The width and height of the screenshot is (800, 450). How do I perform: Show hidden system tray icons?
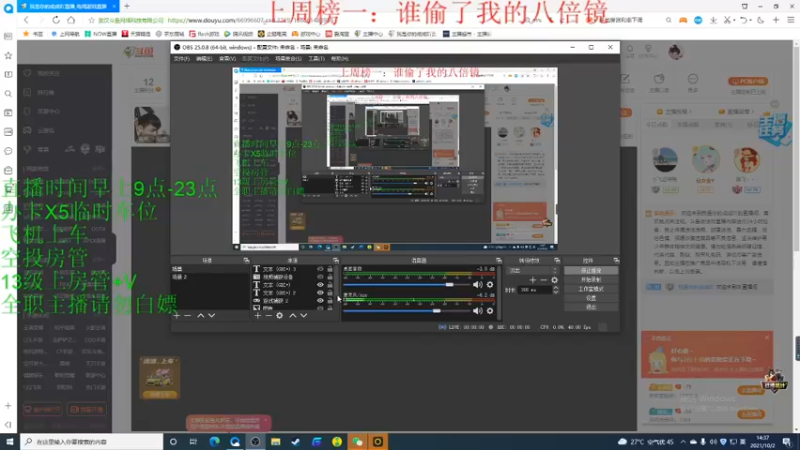[683, 442]
